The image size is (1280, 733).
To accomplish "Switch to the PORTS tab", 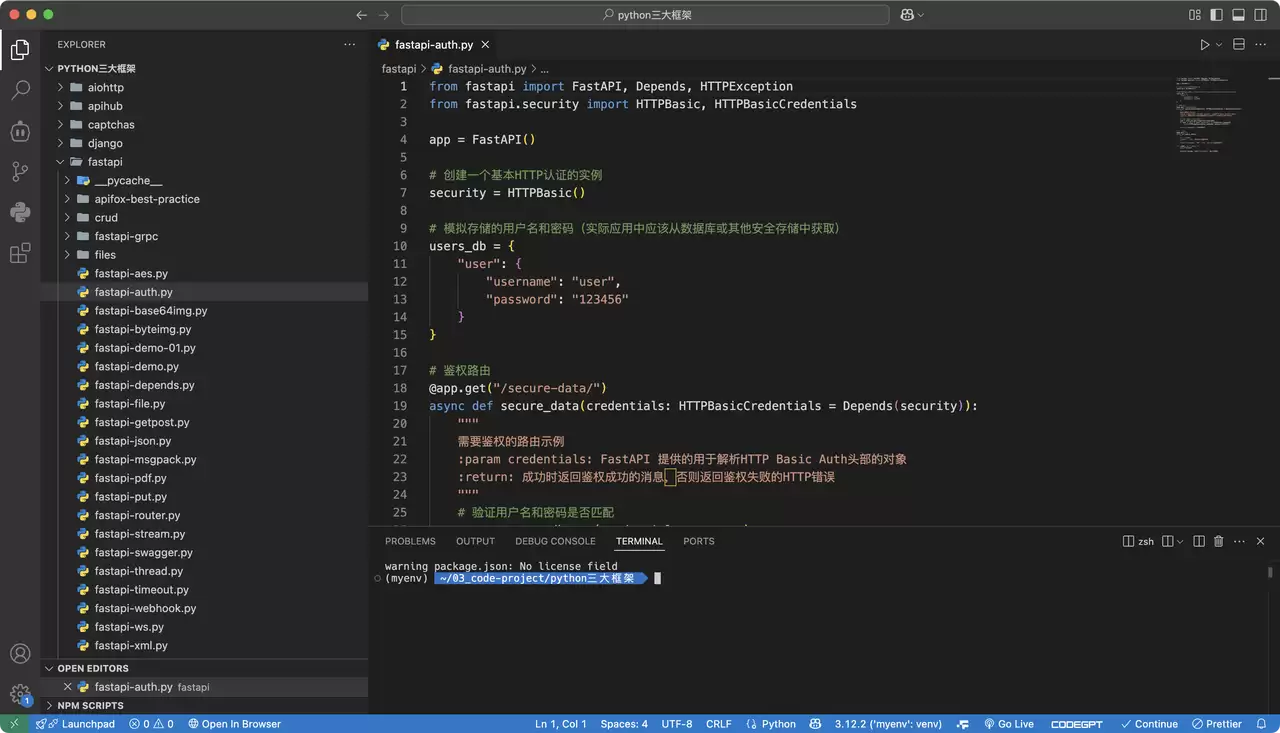I will tap(699, 541).
